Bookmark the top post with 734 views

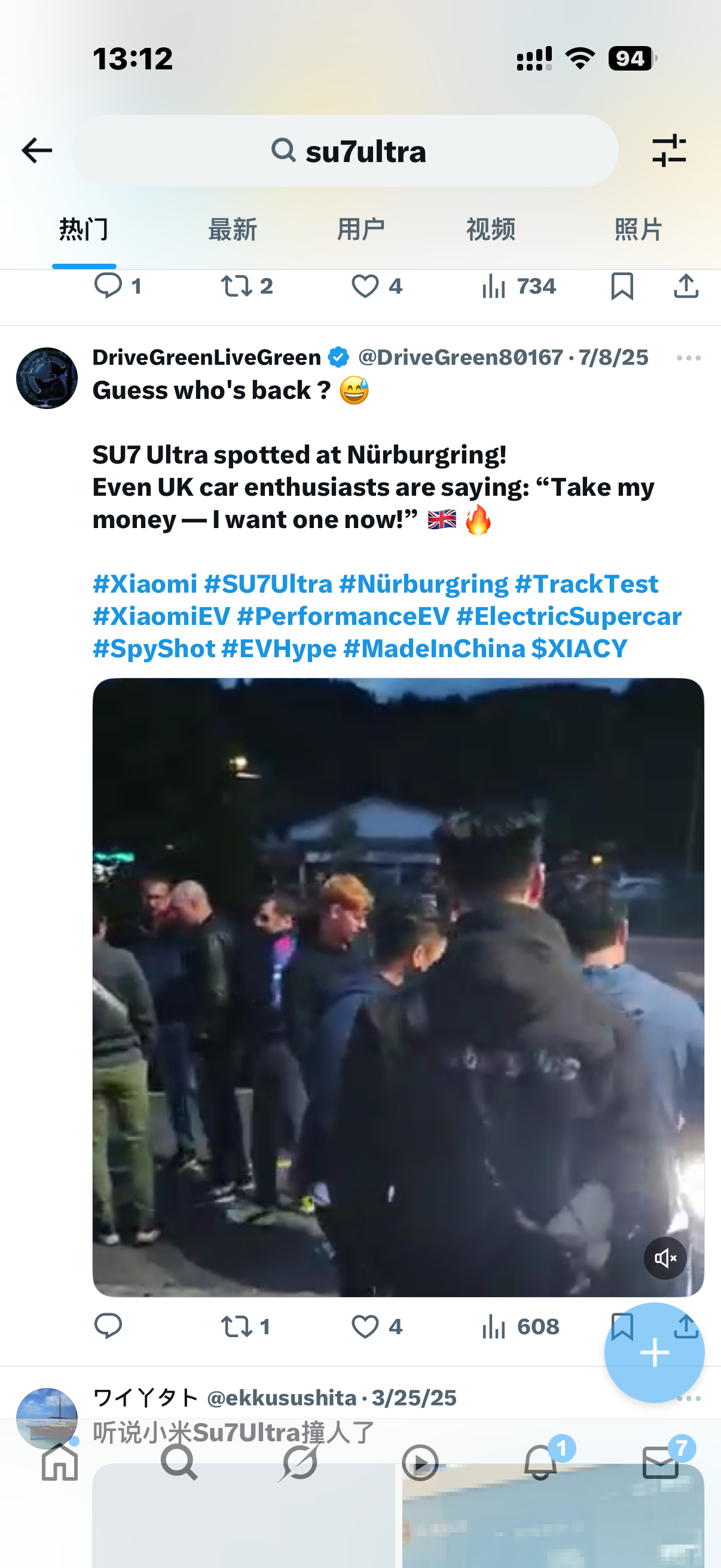click(x=622, y=285)
